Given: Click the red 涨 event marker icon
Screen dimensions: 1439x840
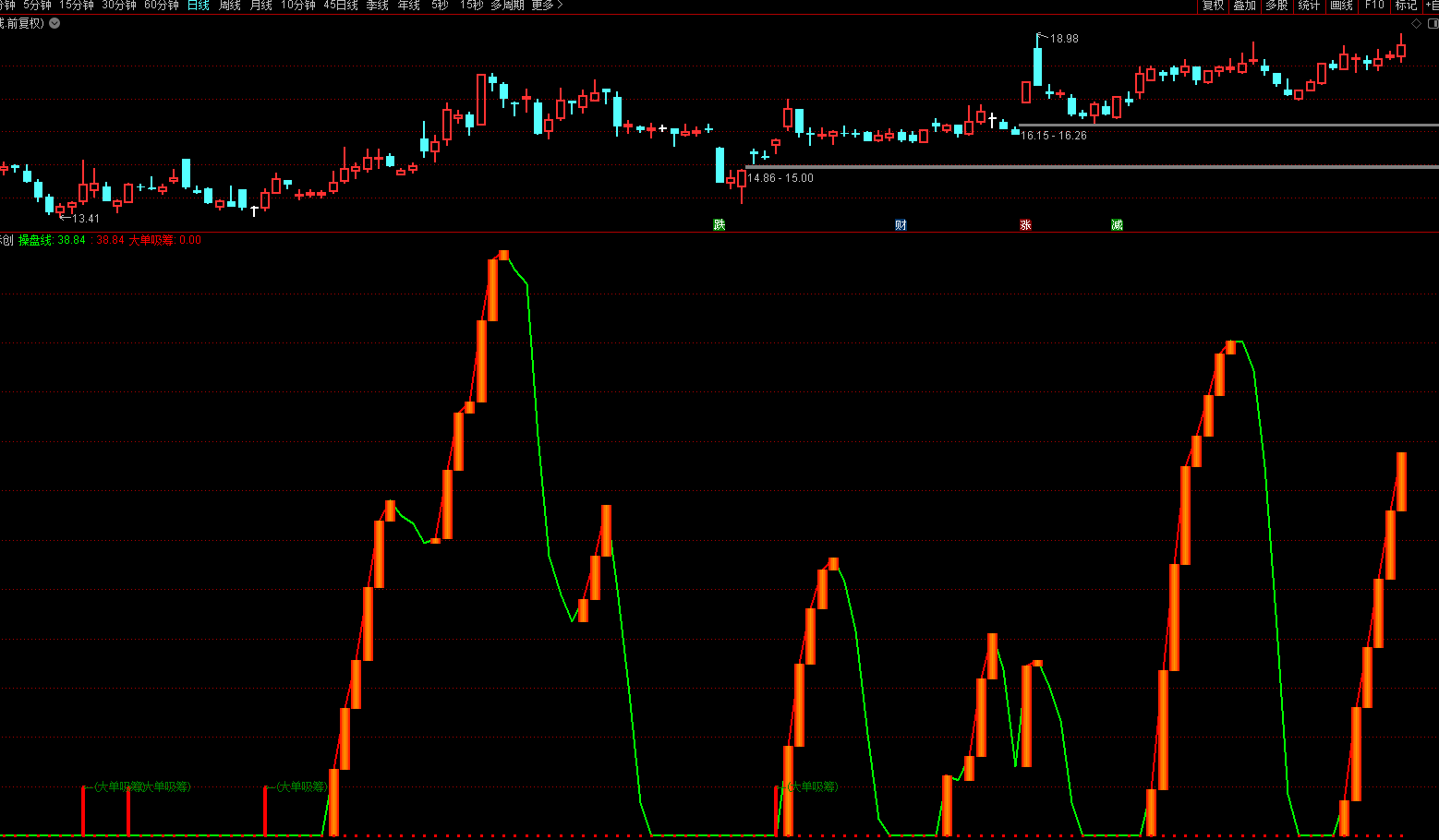Looking at the screenshot, I should point(1025,225).
